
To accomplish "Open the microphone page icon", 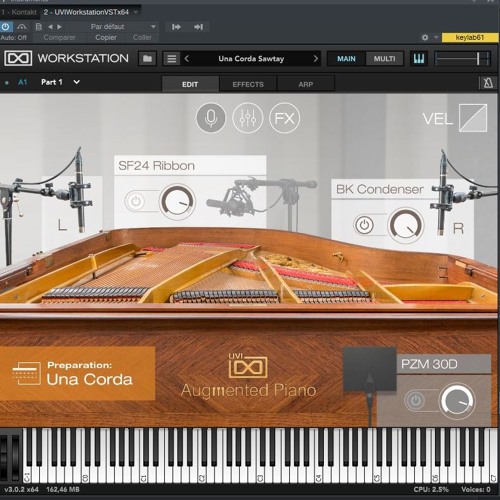I will (211, 118).
